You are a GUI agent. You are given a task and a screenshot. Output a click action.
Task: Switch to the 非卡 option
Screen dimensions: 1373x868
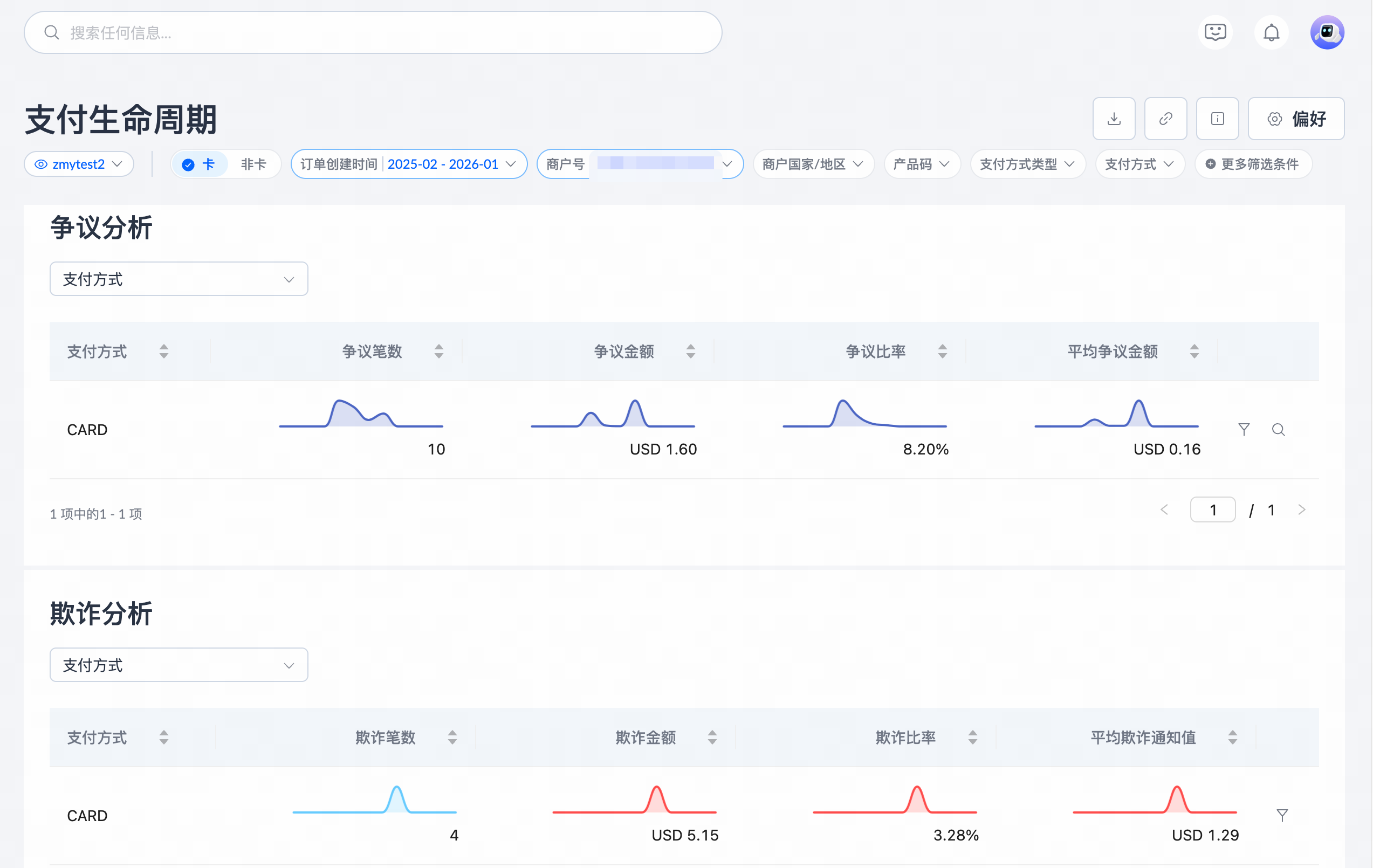(x=253, y=164)
